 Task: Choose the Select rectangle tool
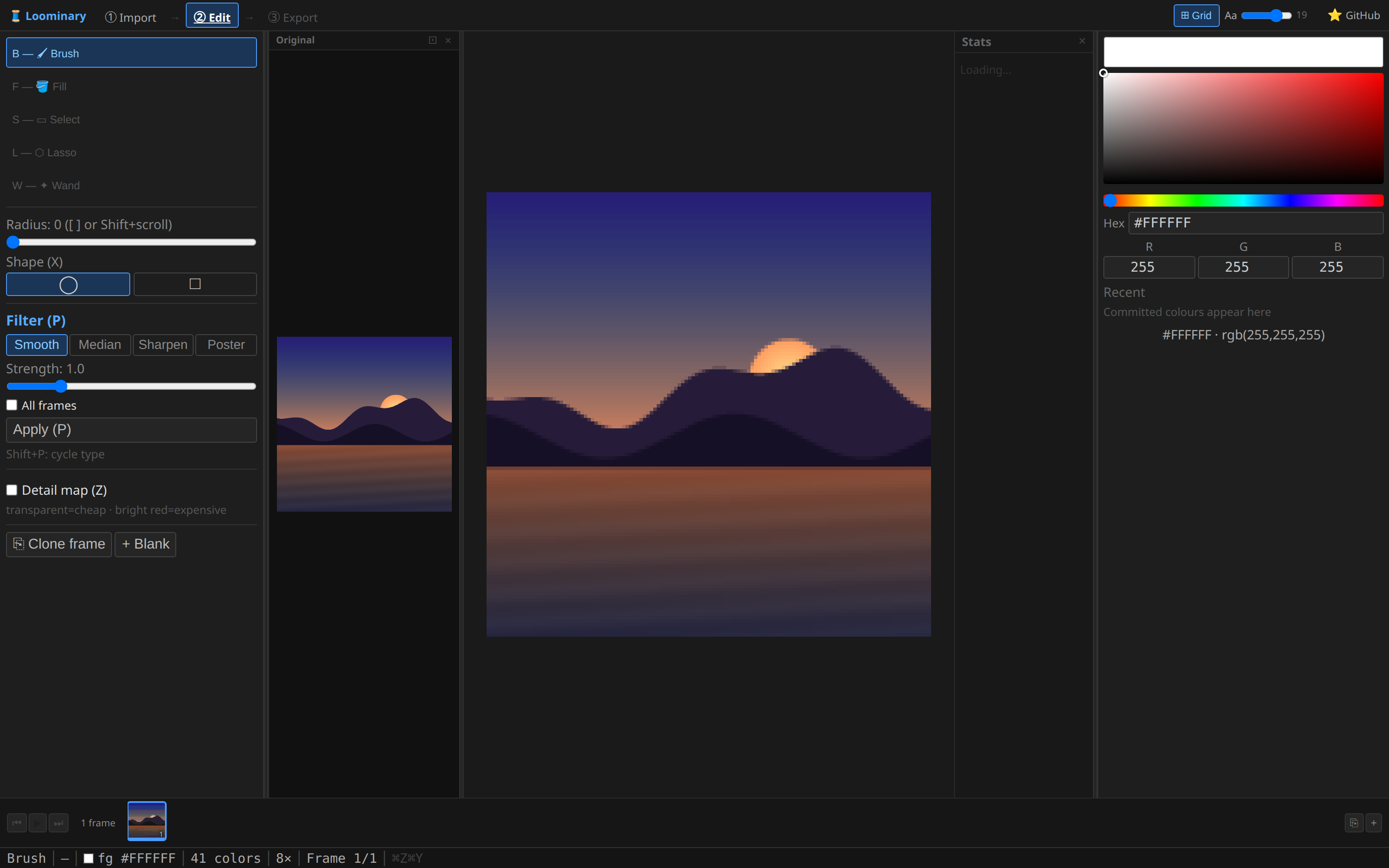[131, 119]
